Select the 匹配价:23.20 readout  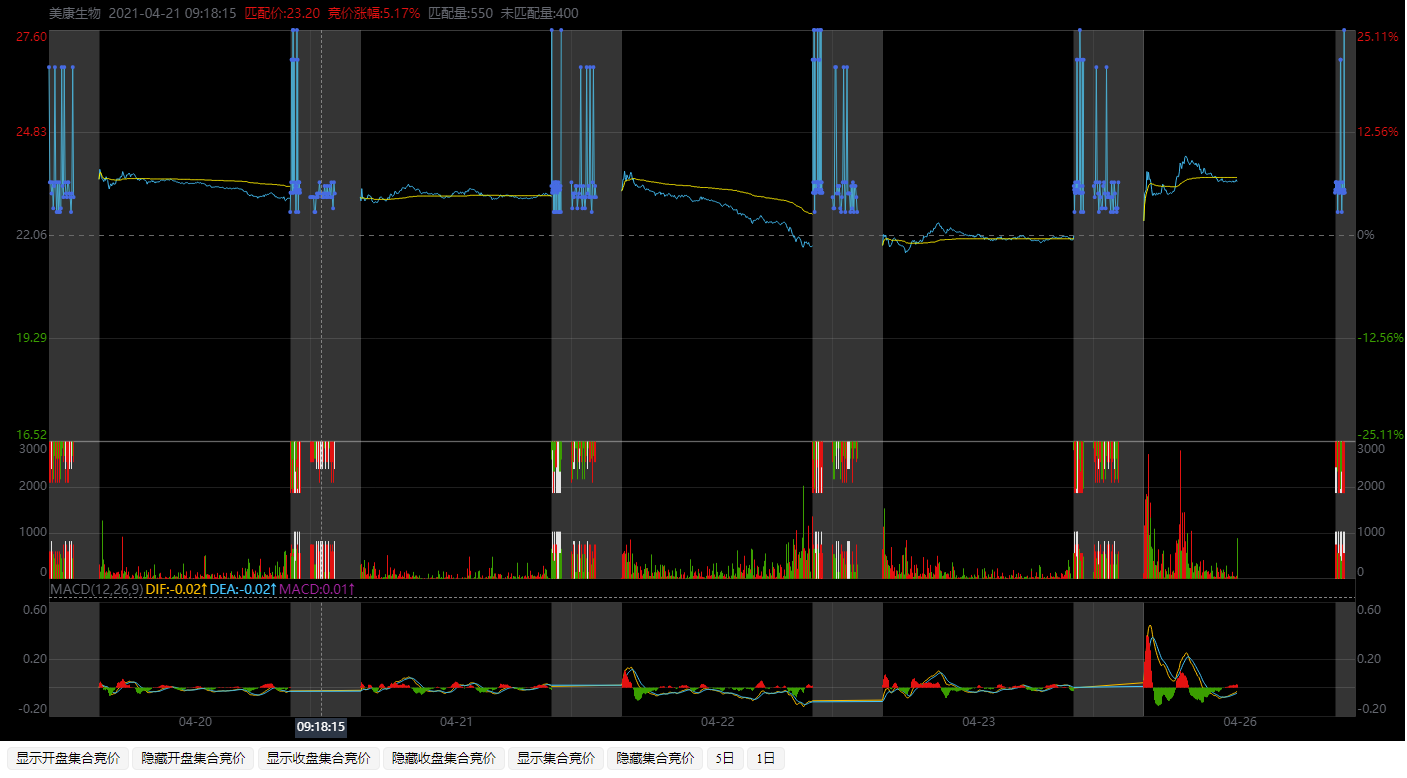[x=283, y=13]
